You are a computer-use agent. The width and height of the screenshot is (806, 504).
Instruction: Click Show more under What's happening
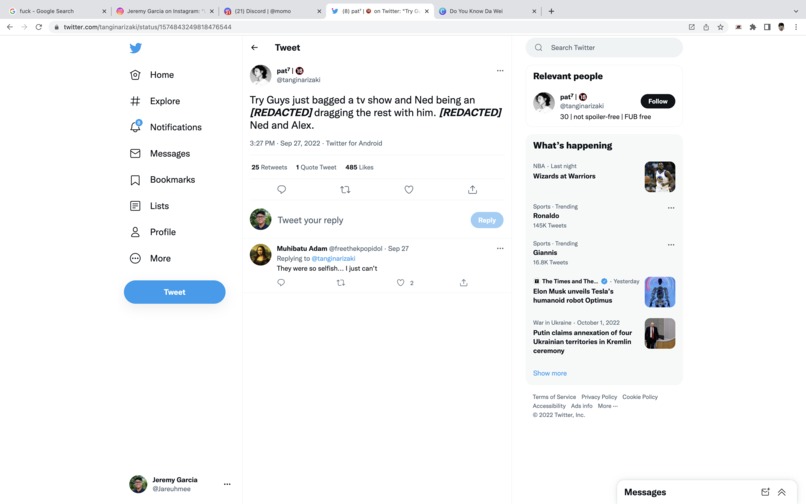pyautogui.click(x=549, y=373)
